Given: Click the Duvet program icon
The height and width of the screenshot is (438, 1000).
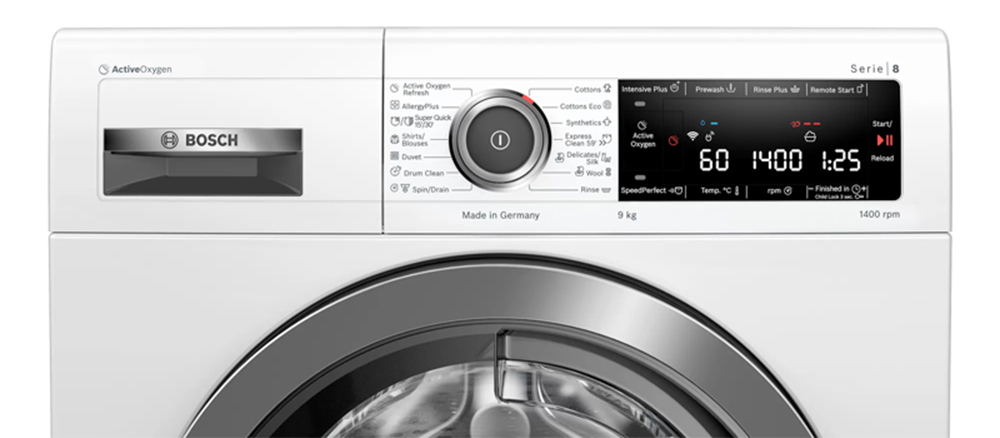Looking at the screenshot, I should 395,156.
